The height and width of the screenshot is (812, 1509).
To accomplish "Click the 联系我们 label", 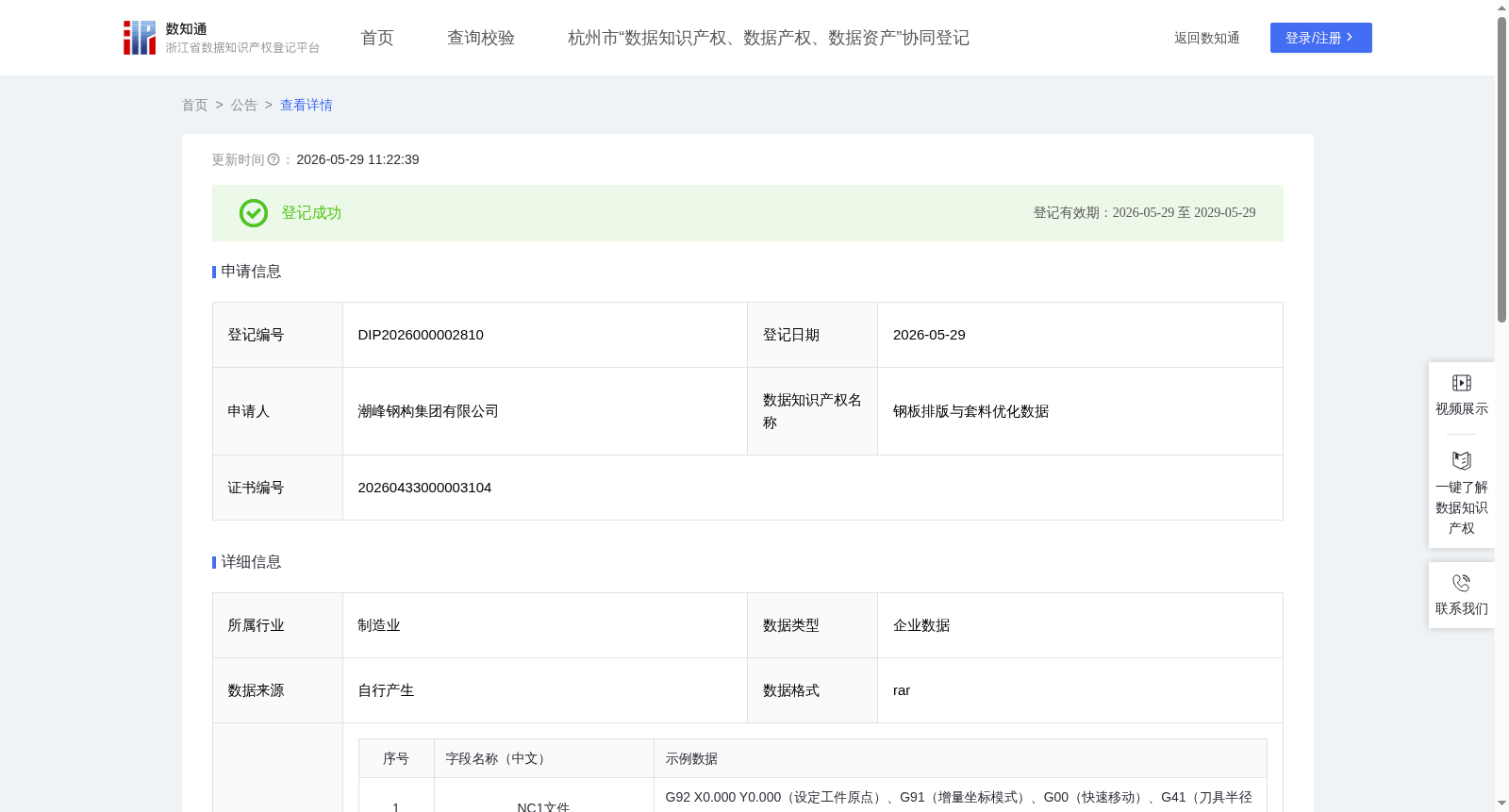I will tap(1462, 608).
